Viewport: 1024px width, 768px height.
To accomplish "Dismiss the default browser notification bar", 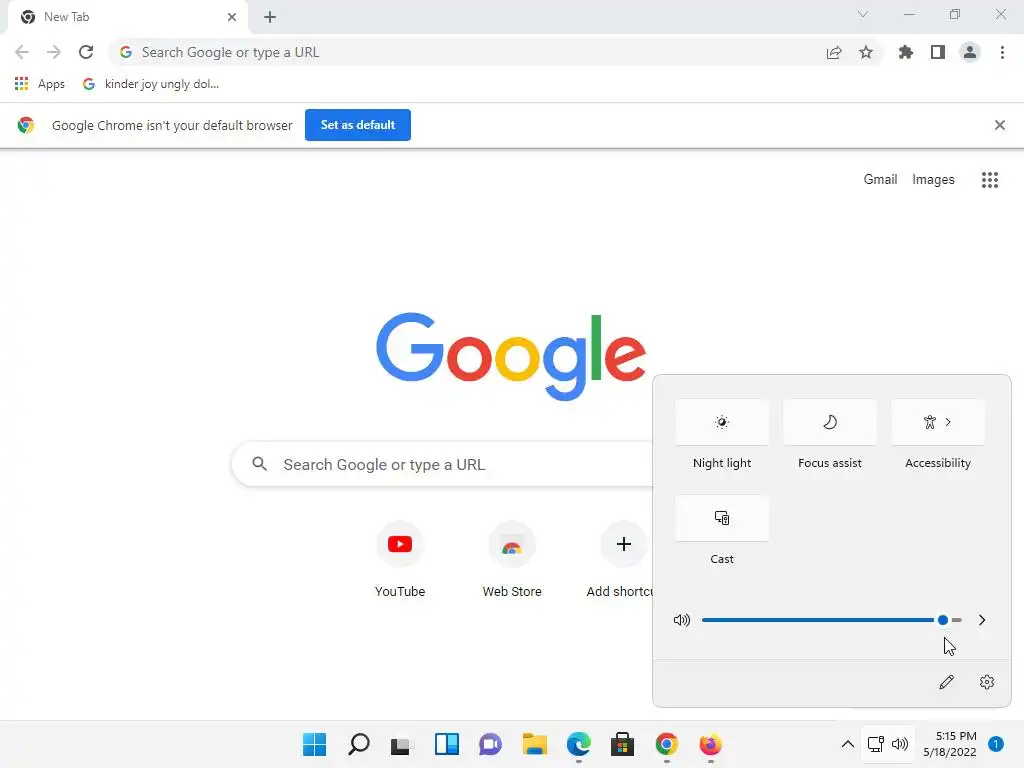I will pos(999,125).
